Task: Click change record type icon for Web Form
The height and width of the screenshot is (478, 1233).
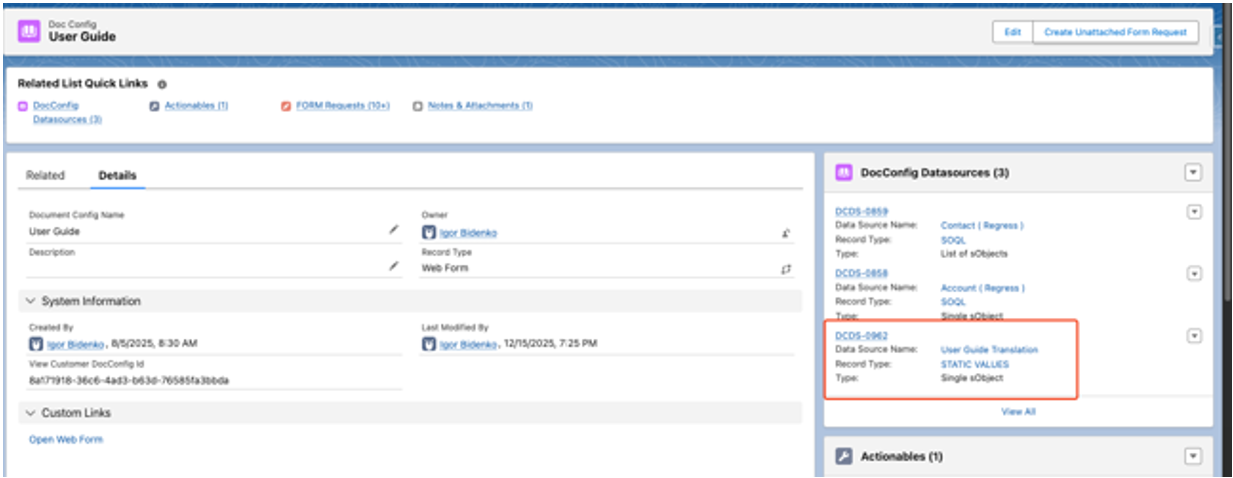Action: point(786,269)
